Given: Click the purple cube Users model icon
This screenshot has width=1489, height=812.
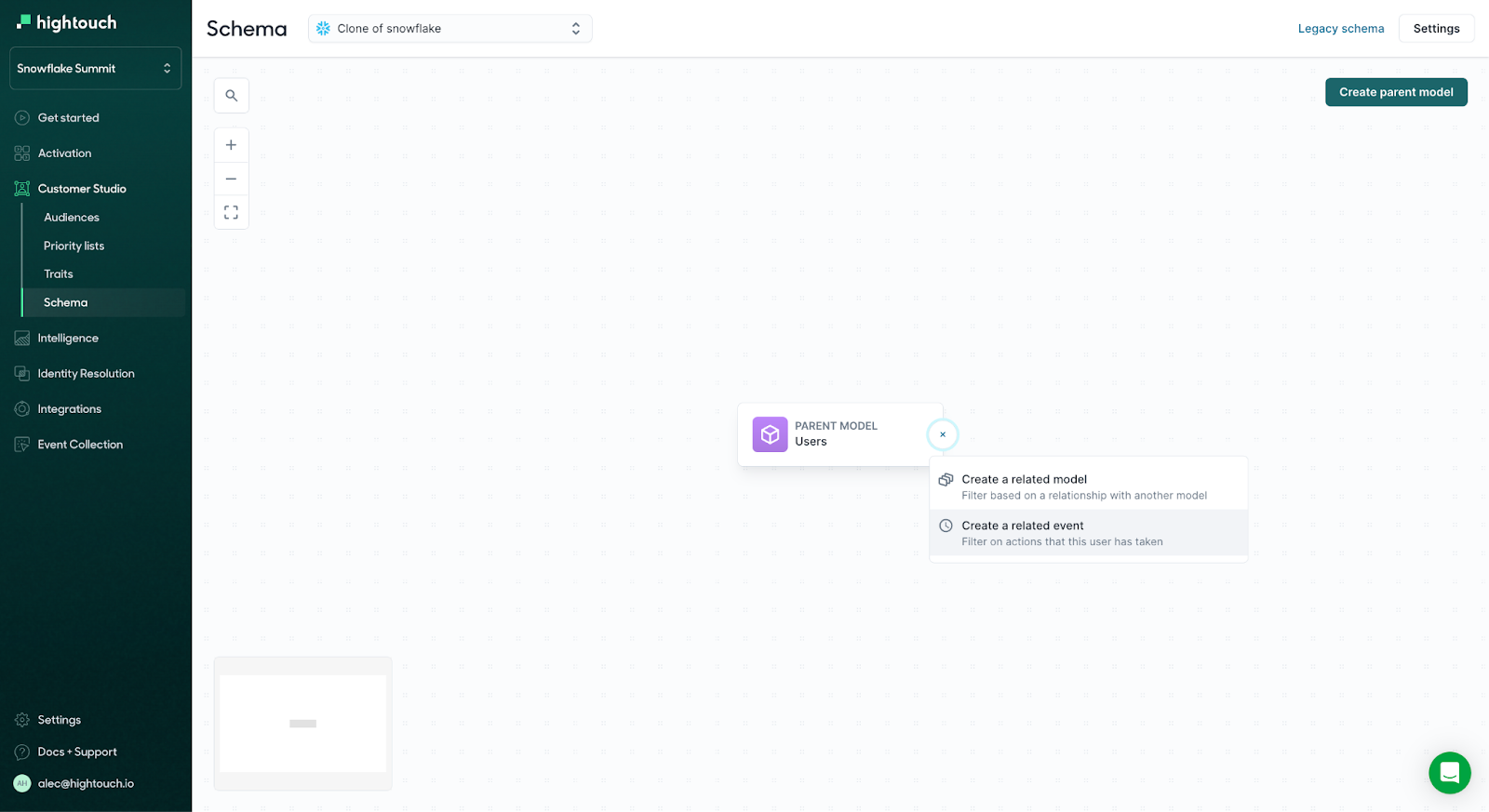Looking at the screenshot, I should pos(770,434).
